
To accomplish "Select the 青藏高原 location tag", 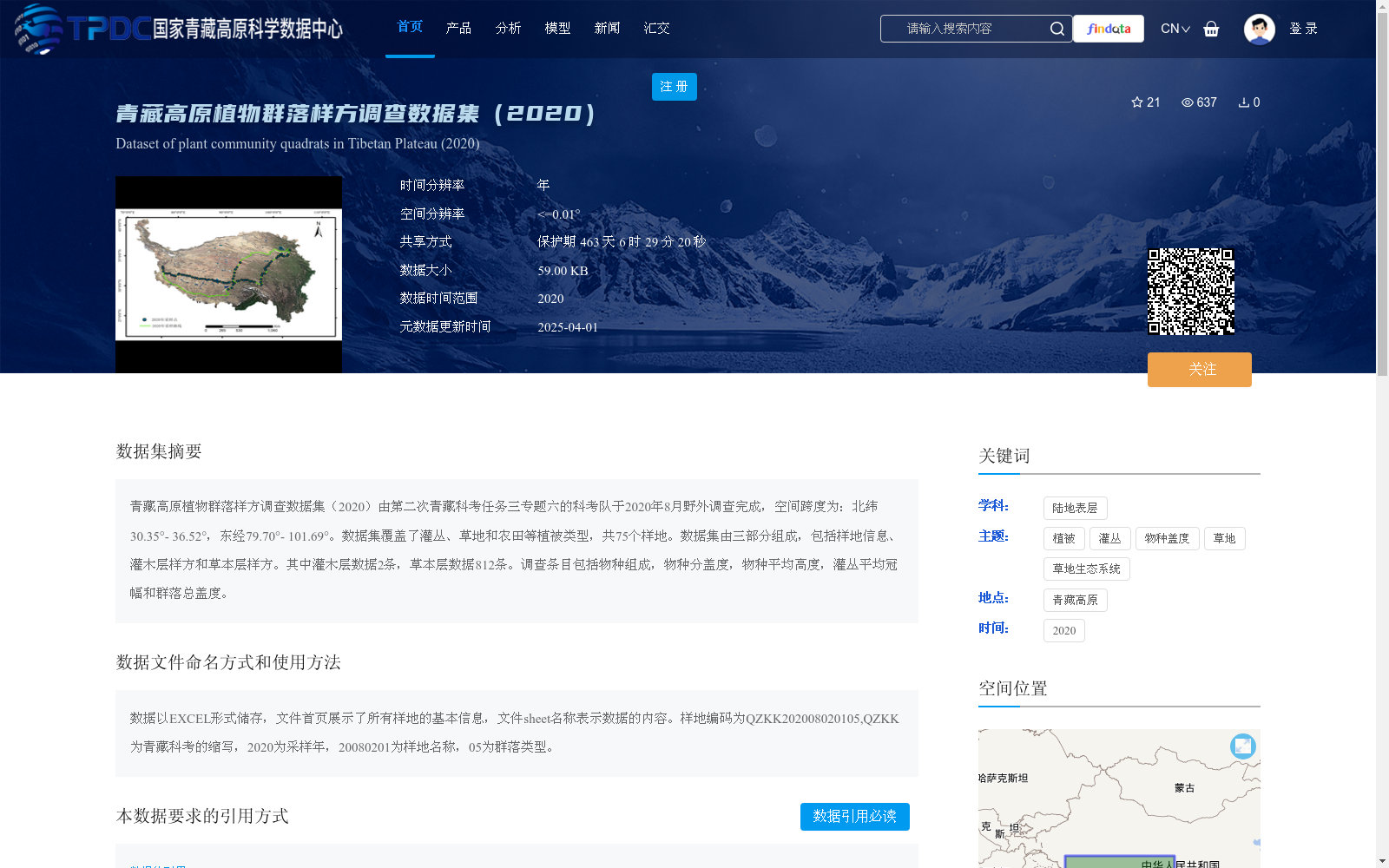I will click(x=1076, y=600).
